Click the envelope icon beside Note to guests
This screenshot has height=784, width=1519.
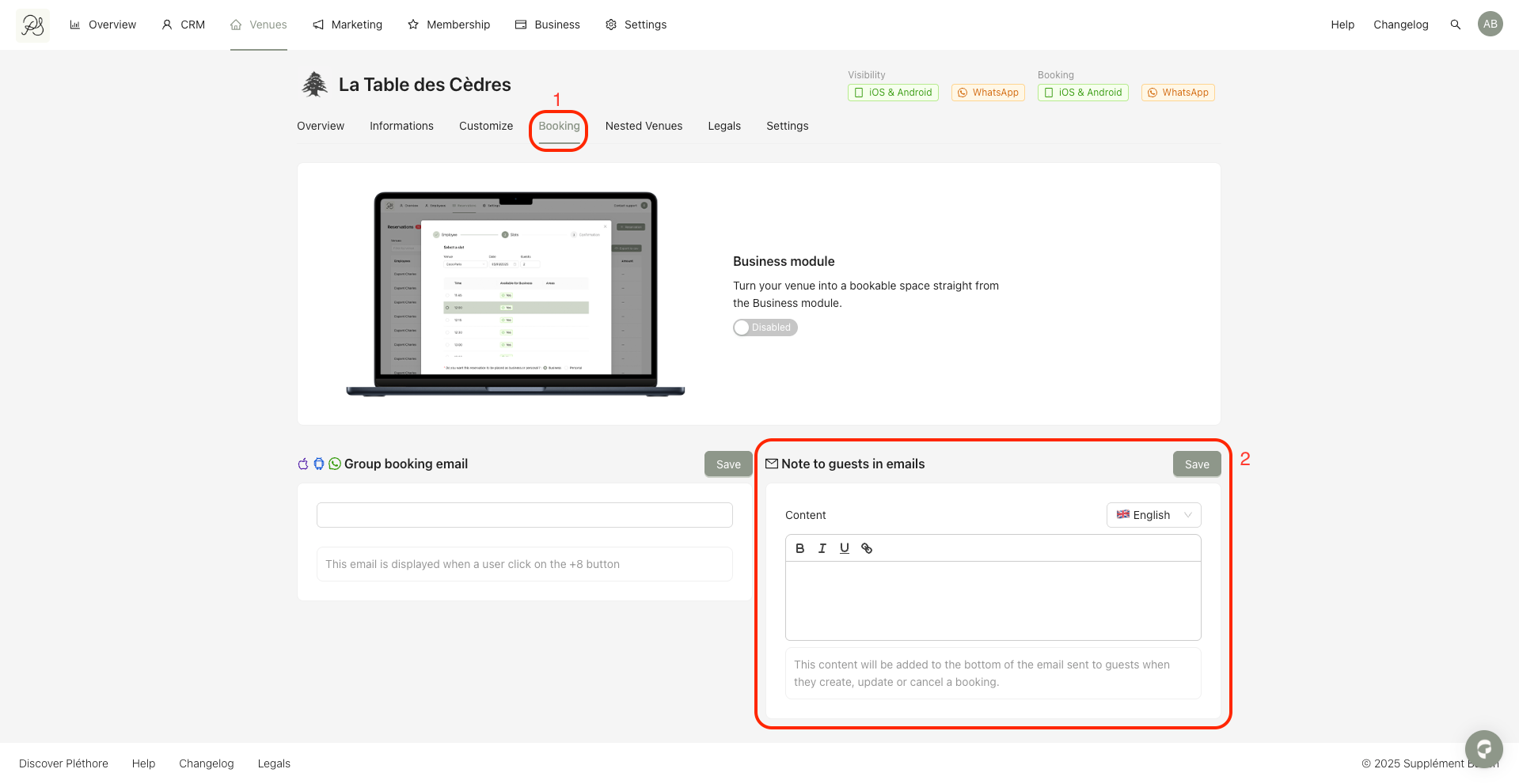pyautogui.click(x=772, y=464)
